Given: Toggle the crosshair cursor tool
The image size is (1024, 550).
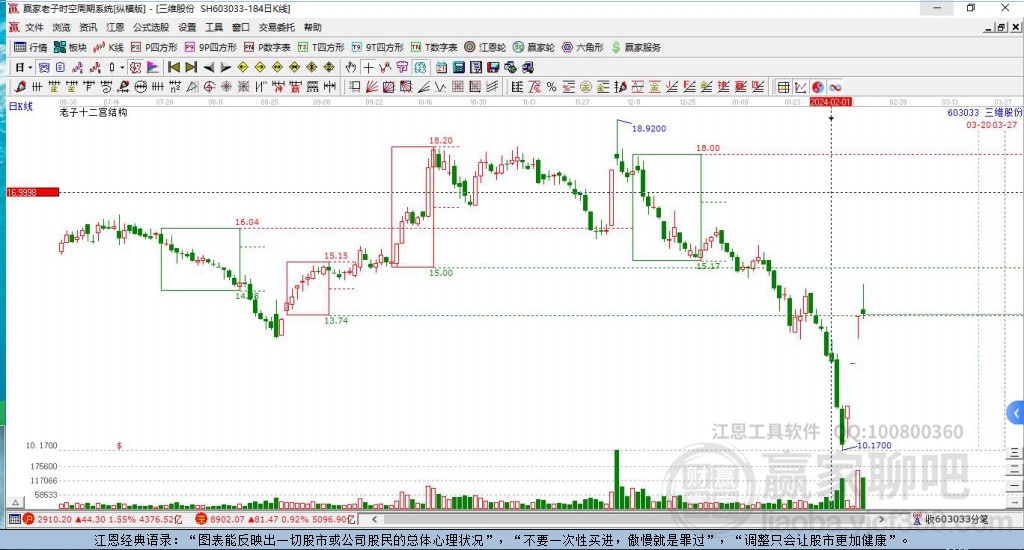Looking at the screenshot, I should click(368, 67).
